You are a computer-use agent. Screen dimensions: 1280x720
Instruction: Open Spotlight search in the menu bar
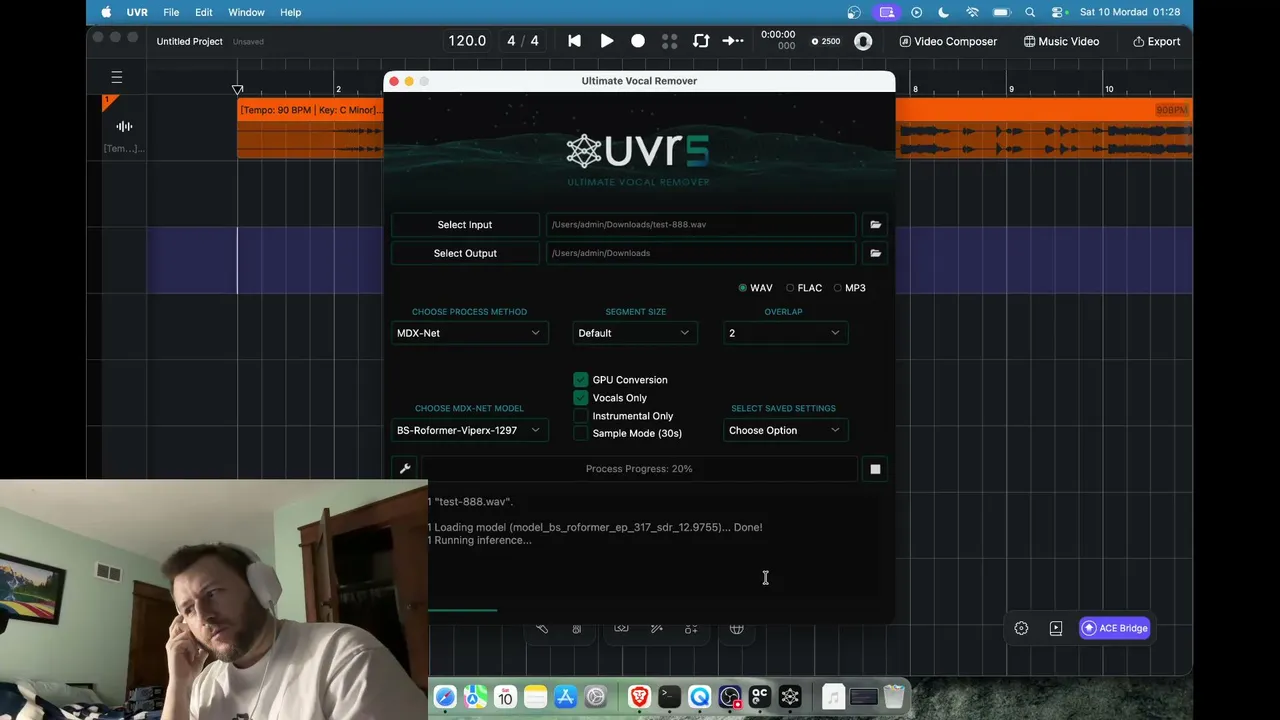point(1030,12)
